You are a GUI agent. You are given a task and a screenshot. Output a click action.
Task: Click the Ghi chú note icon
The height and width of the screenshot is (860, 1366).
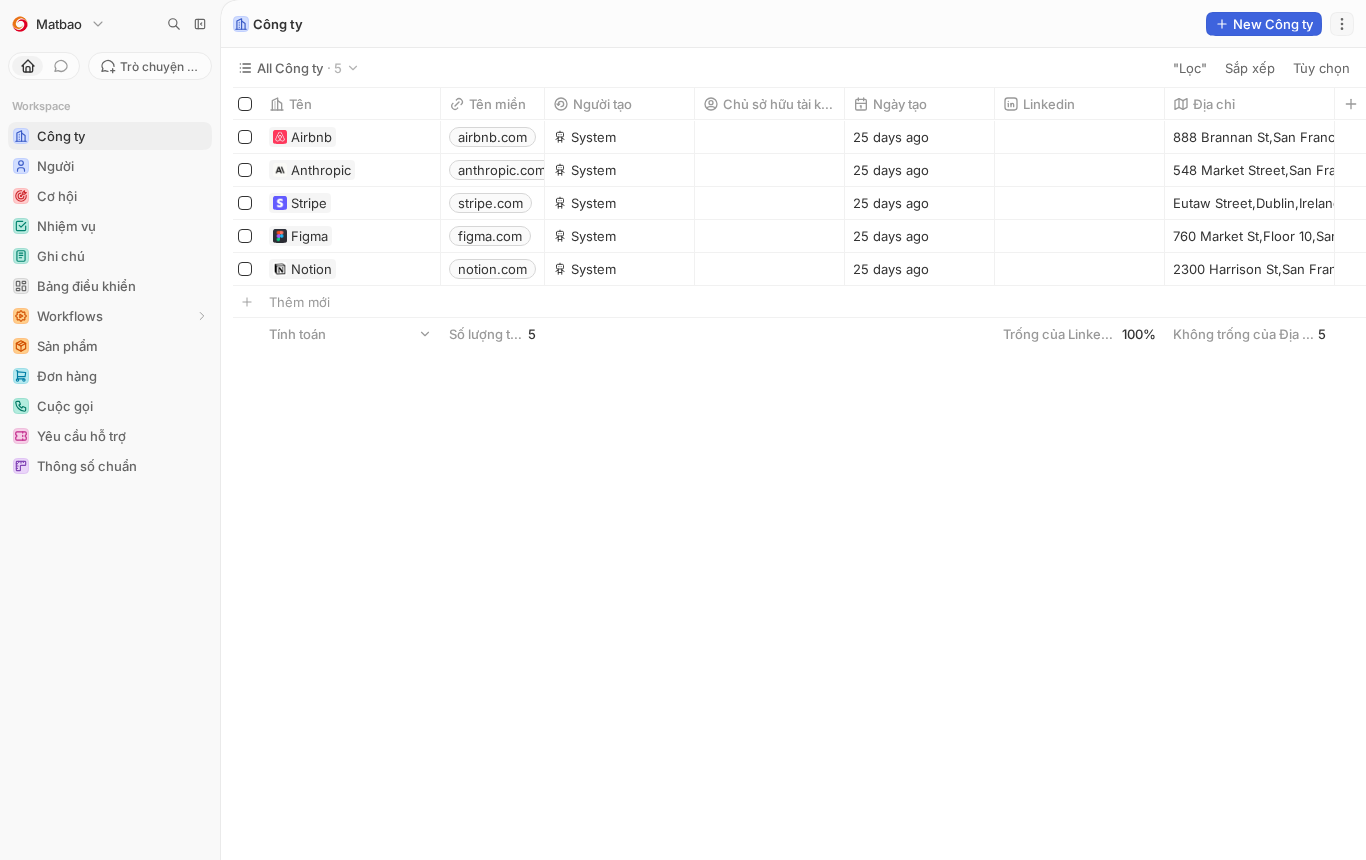point(21,256)
